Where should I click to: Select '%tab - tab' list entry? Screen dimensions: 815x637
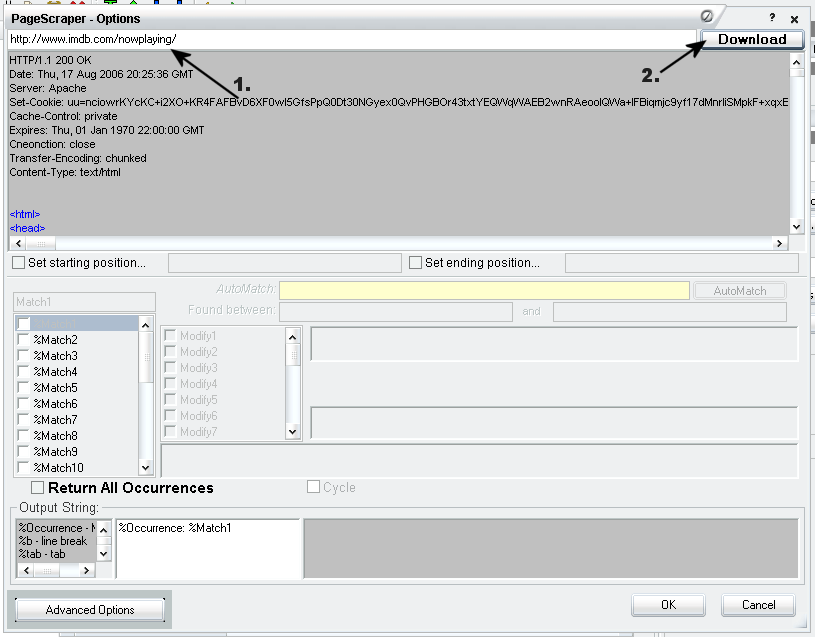42,554
